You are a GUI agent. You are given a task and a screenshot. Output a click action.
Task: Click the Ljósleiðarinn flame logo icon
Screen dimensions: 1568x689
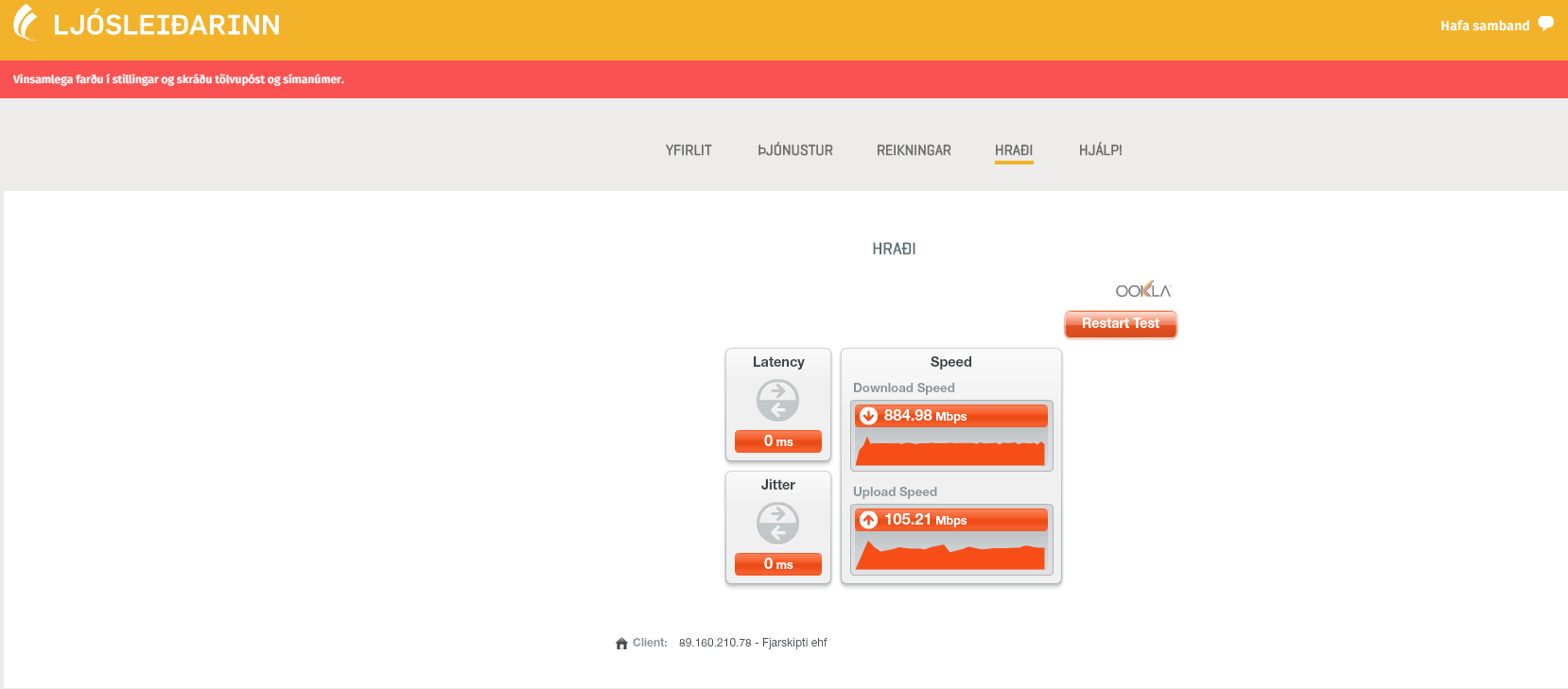coord(26,23)
